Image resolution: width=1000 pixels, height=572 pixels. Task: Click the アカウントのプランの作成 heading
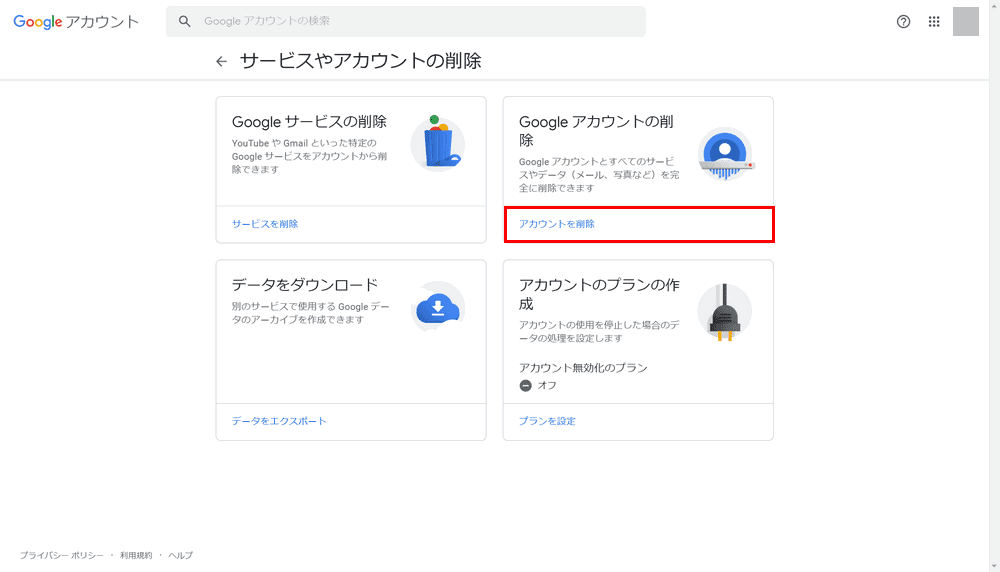click(x=599, y=294)
